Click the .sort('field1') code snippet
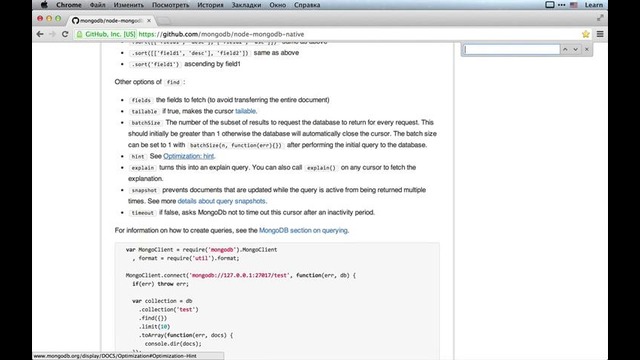640x360 pixels. coord(155,64)
